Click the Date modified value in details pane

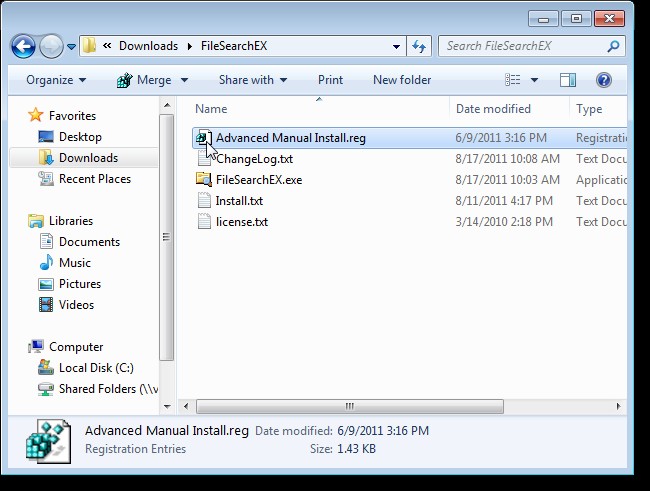pyautogui.click(x=383, y=430)
